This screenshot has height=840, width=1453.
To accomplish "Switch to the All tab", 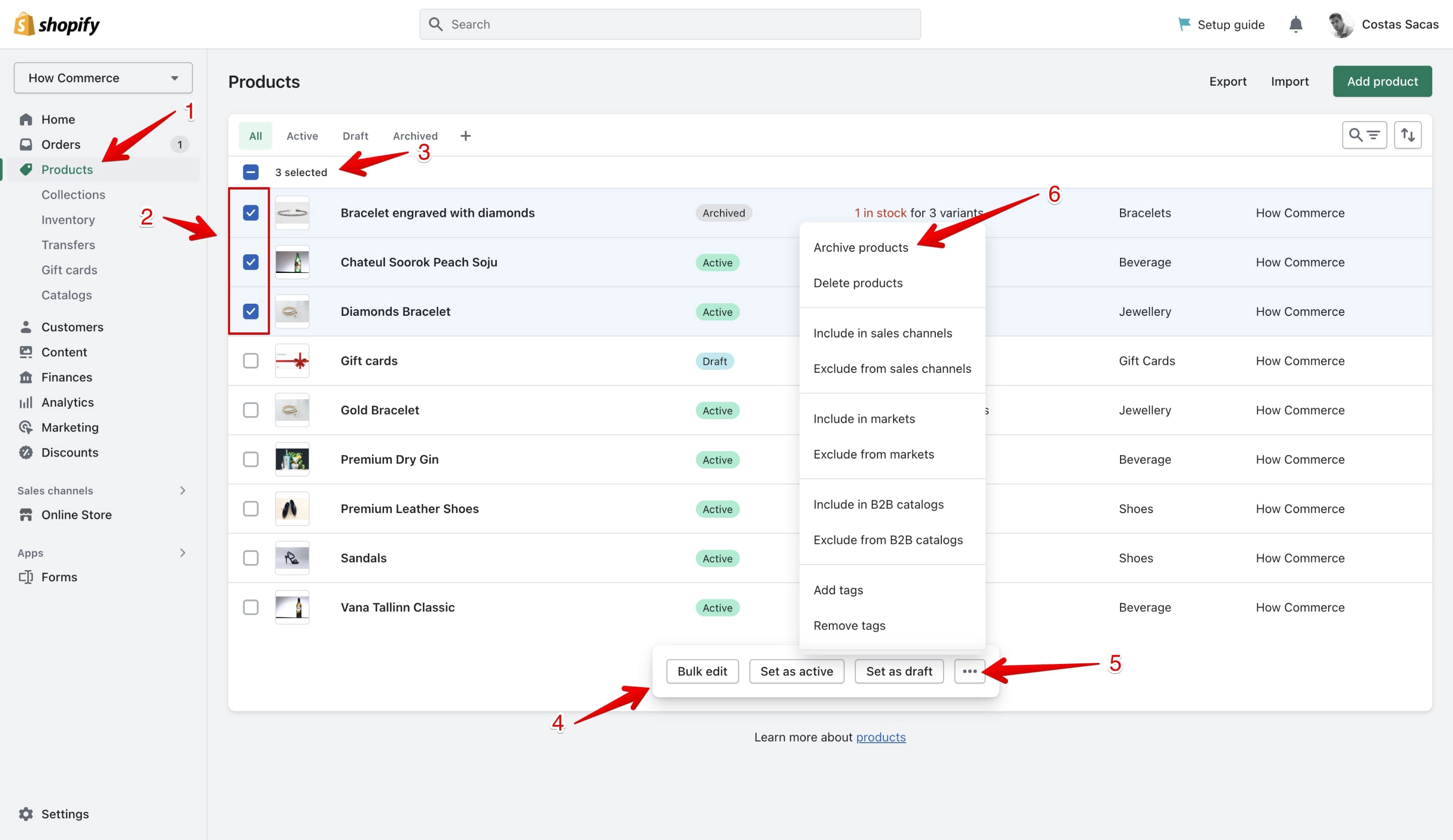I will 255,136.
